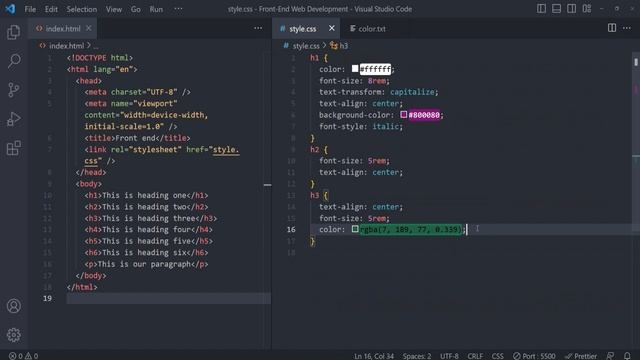
Task: Open the Explorer view in activity bar
Action: click(13, 32)
